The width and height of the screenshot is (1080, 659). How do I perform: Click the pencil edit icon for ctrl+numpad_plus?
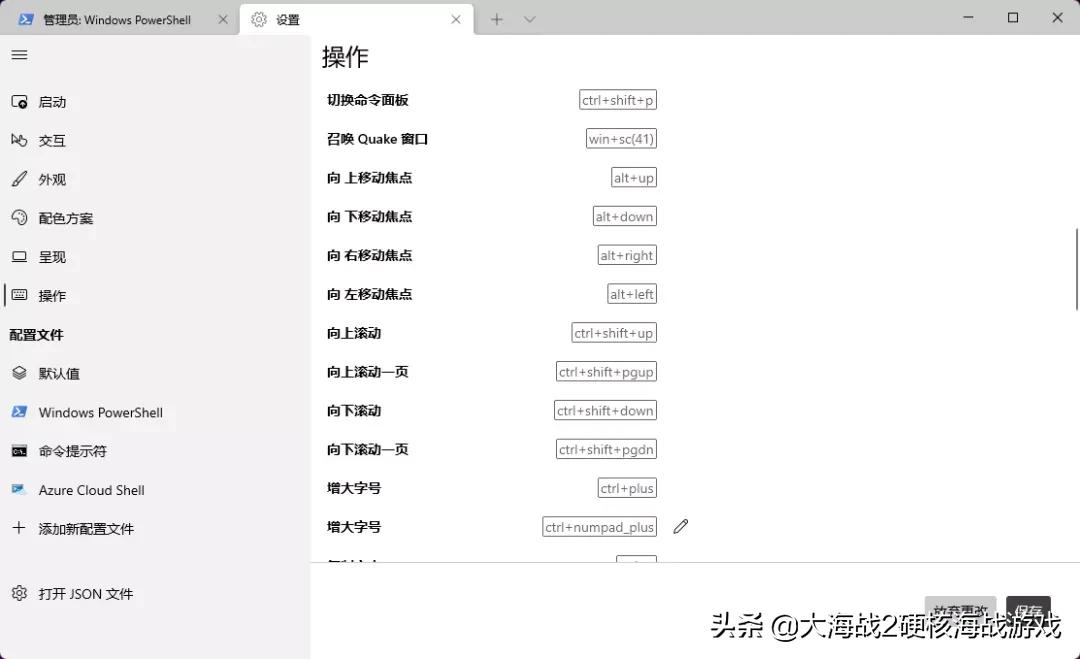point(681,527)
